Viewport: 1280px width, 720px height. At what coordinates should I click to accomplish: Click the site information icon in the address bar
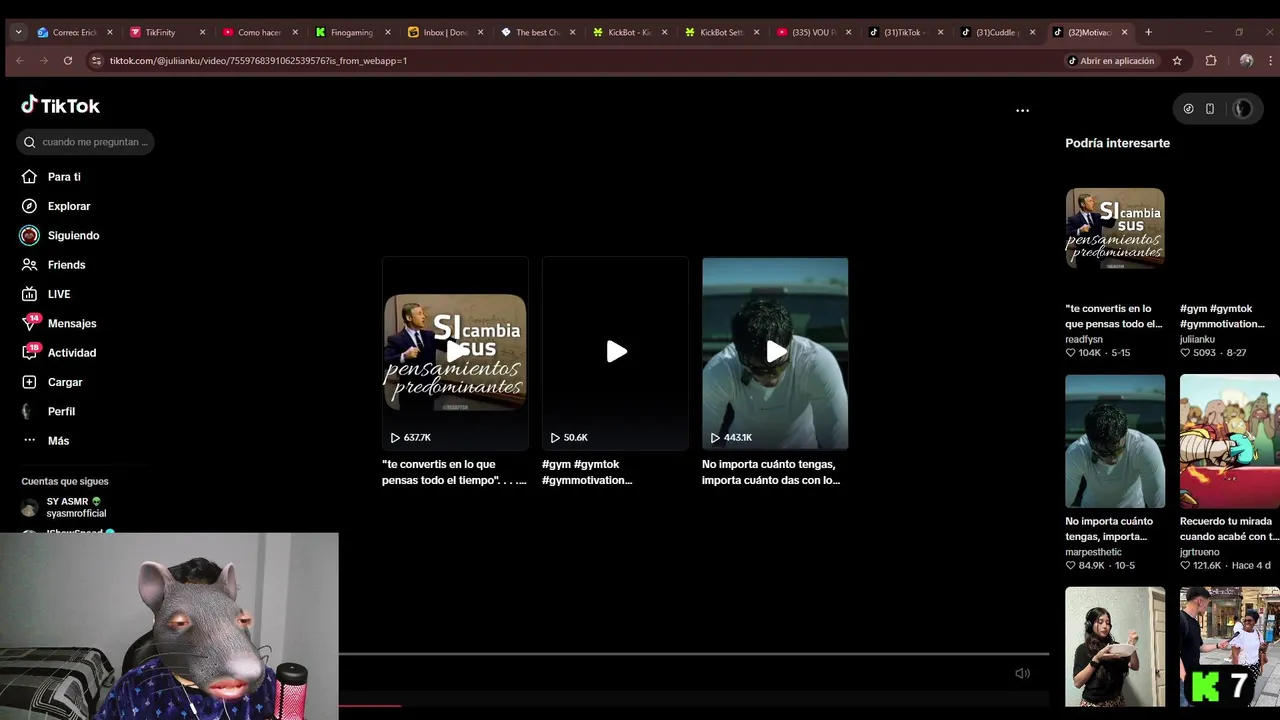(x=96, y=61)
